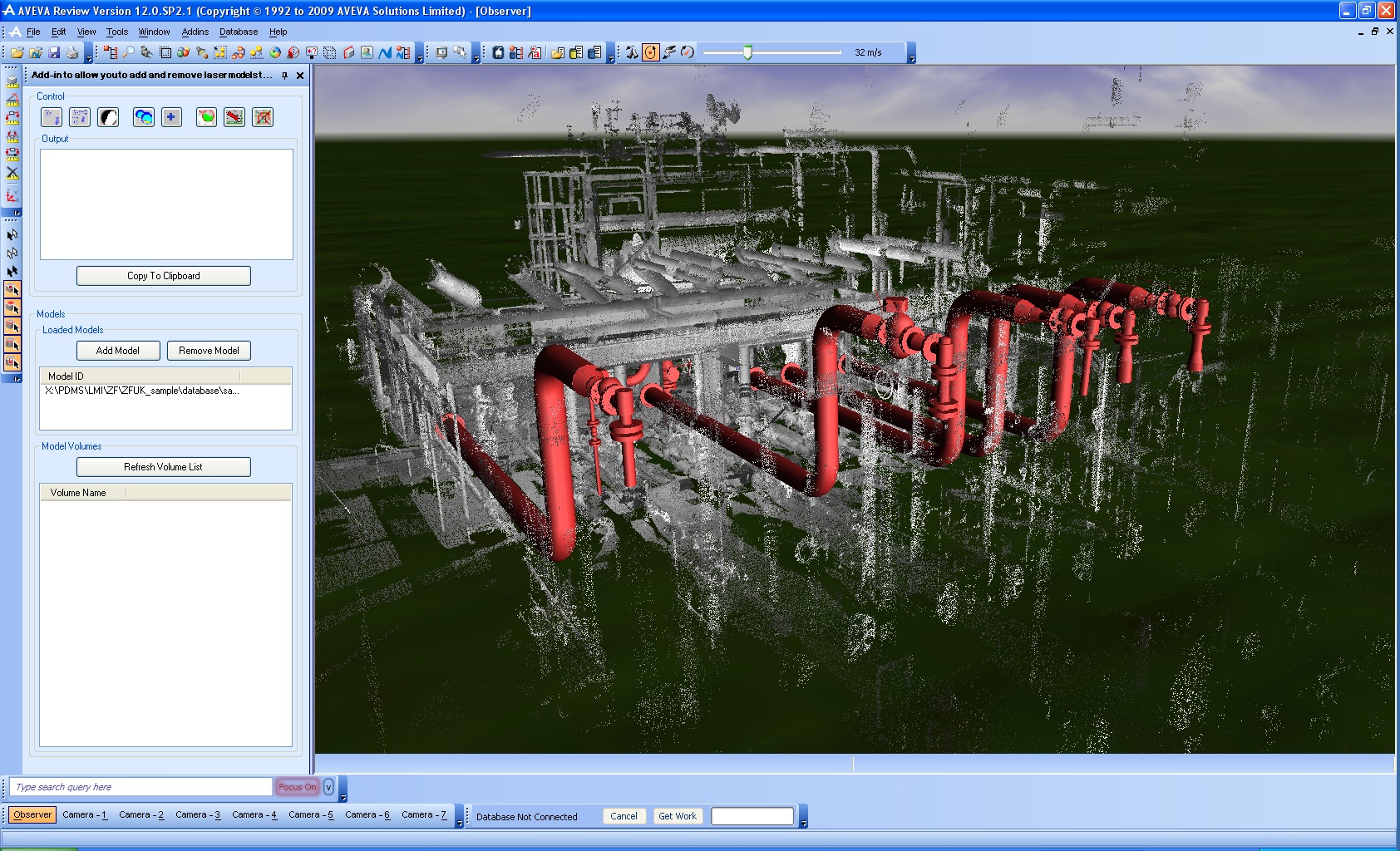
Task: Click the box measure ruler icon
Action: (12, 81)
